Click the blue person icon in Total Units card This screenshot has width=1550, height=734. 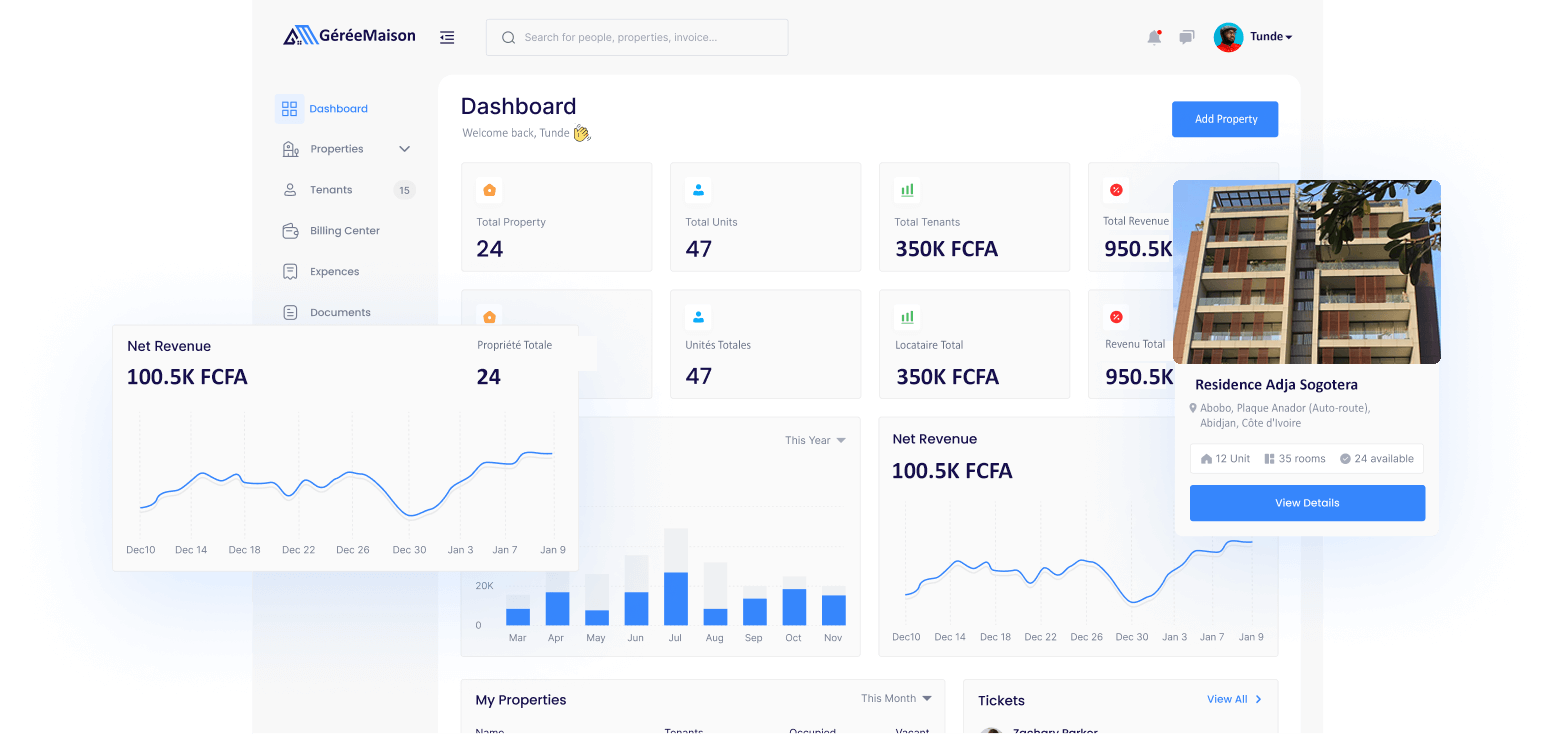click(x=698, y=190)
